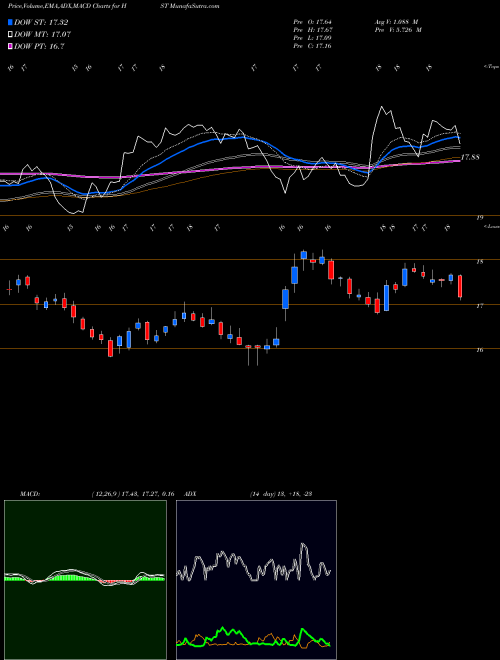Click the bright green ADX peak in the ADX panel
This screenshot has width=500, height=660.
click(302, 630)
